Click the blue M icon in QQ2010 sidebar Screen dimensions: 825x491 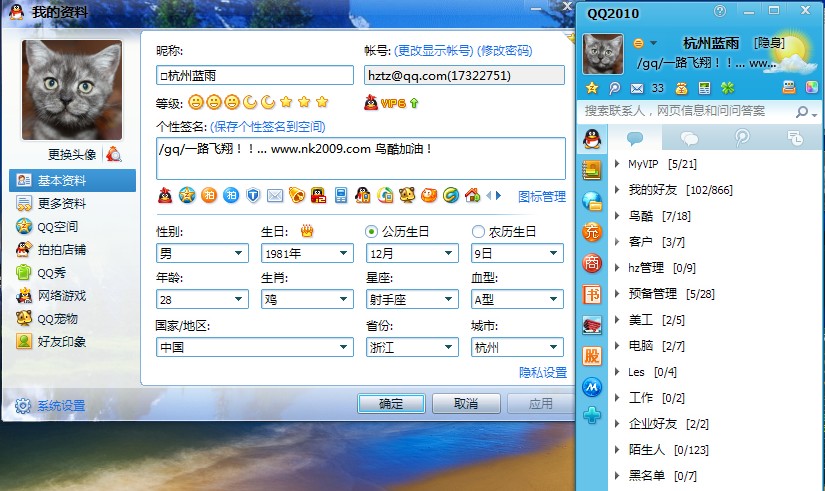tap(592, 387)
